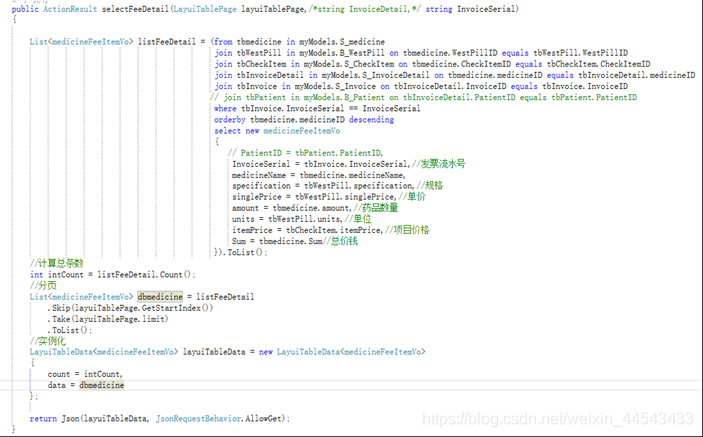
Task: Click the orderby keyword
Action: (230, 120)
